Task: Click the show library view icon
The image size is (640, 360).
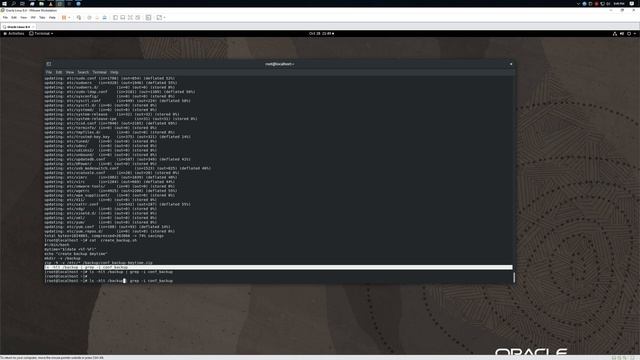Action: point(115,18)
